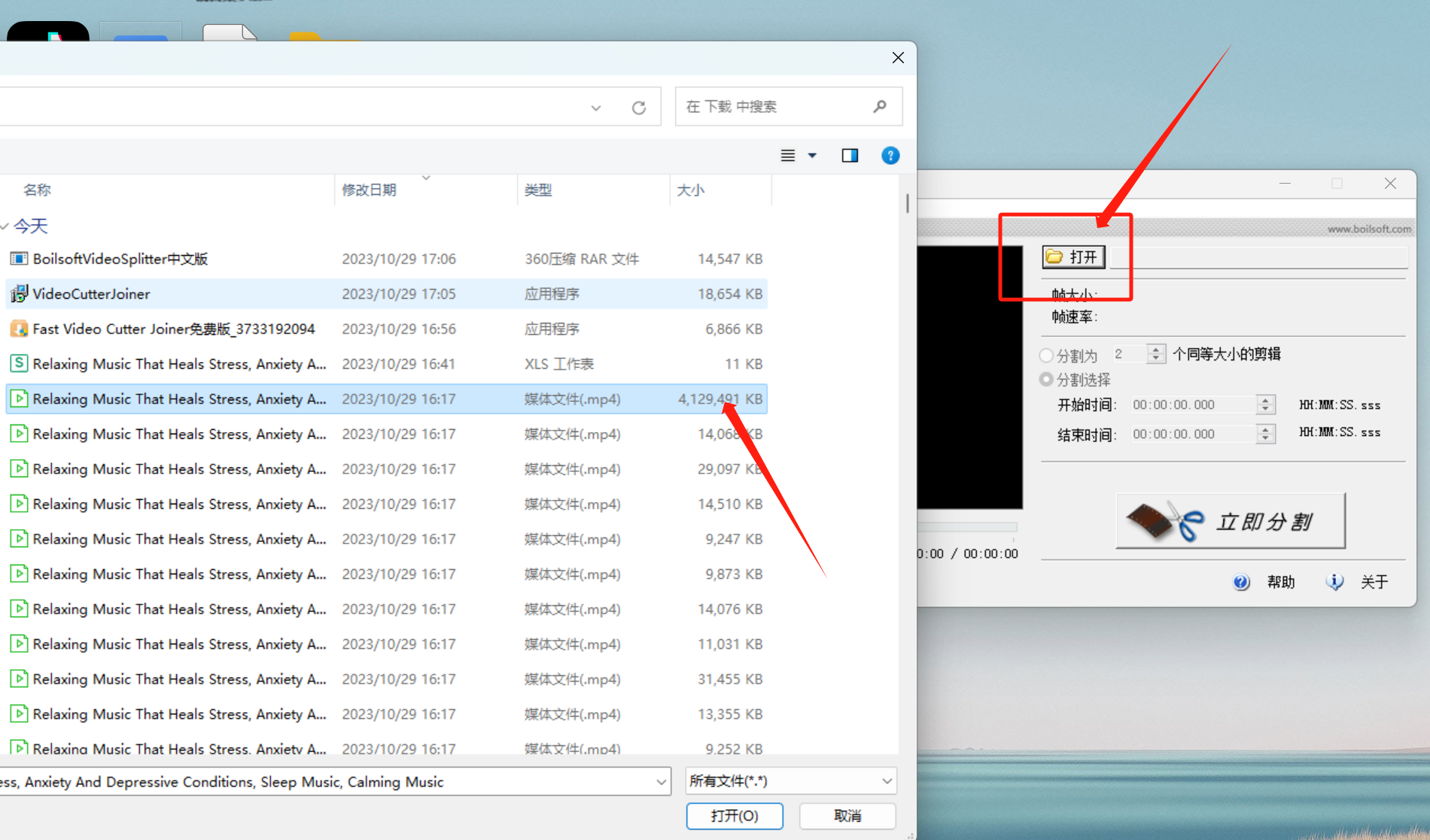Open the view options dropdown arrow
The height and width of the screenshot is (840, 1430).
pyautogui.click(x=812, y=156)
